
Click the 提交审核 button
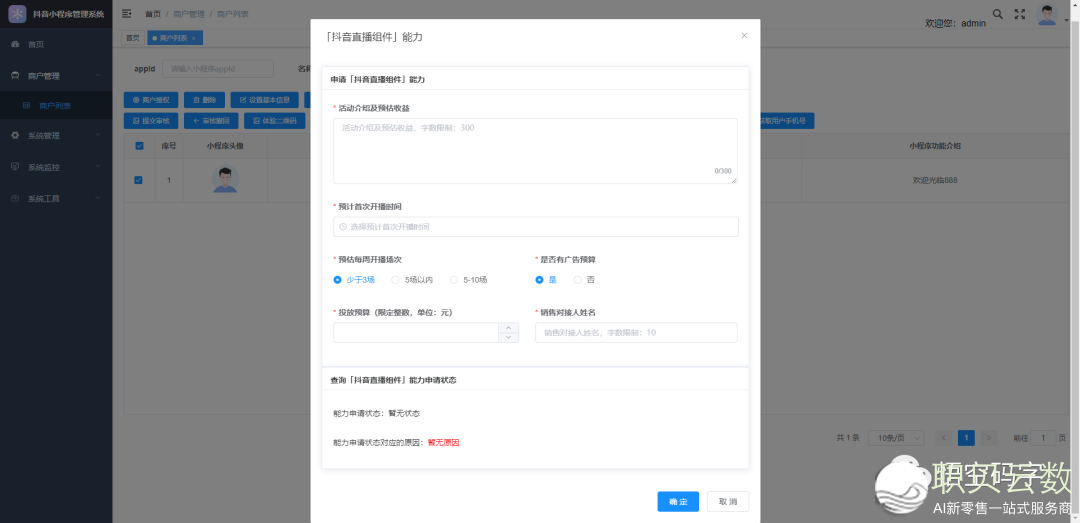pos(151,121)
